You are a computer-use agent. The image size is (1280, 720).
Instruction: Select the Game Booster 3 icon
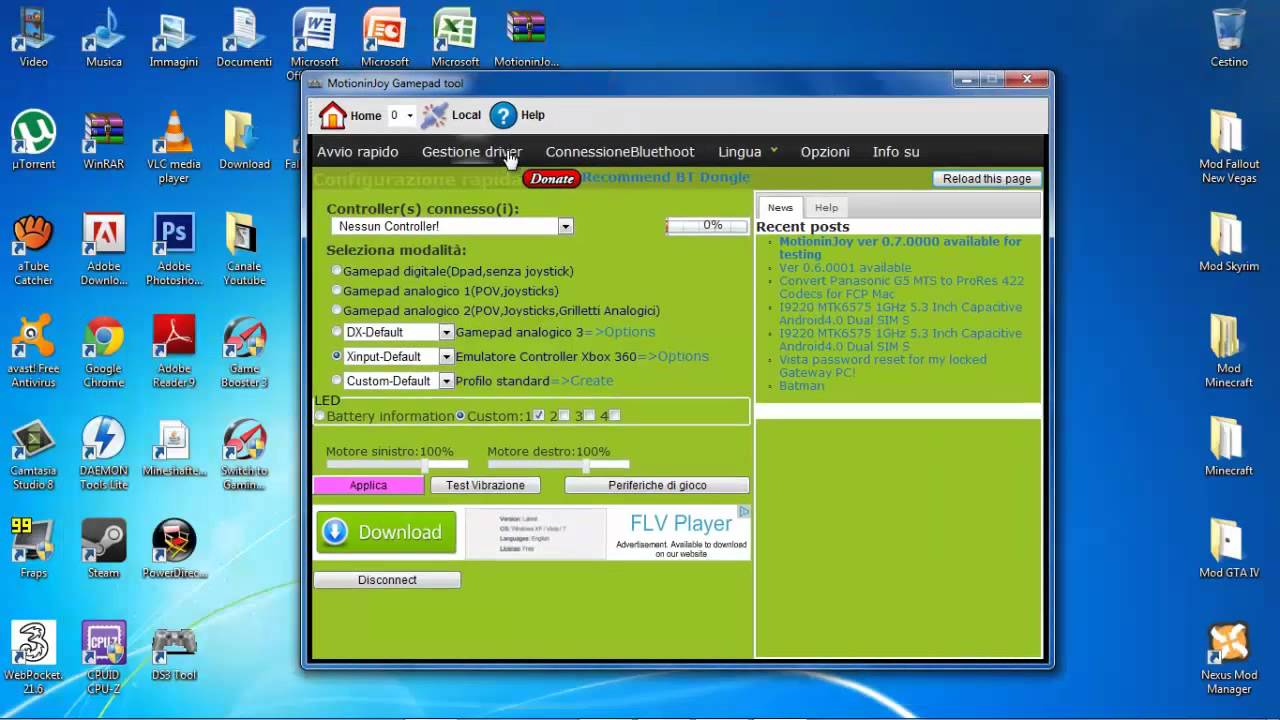(x=244, y=353)
